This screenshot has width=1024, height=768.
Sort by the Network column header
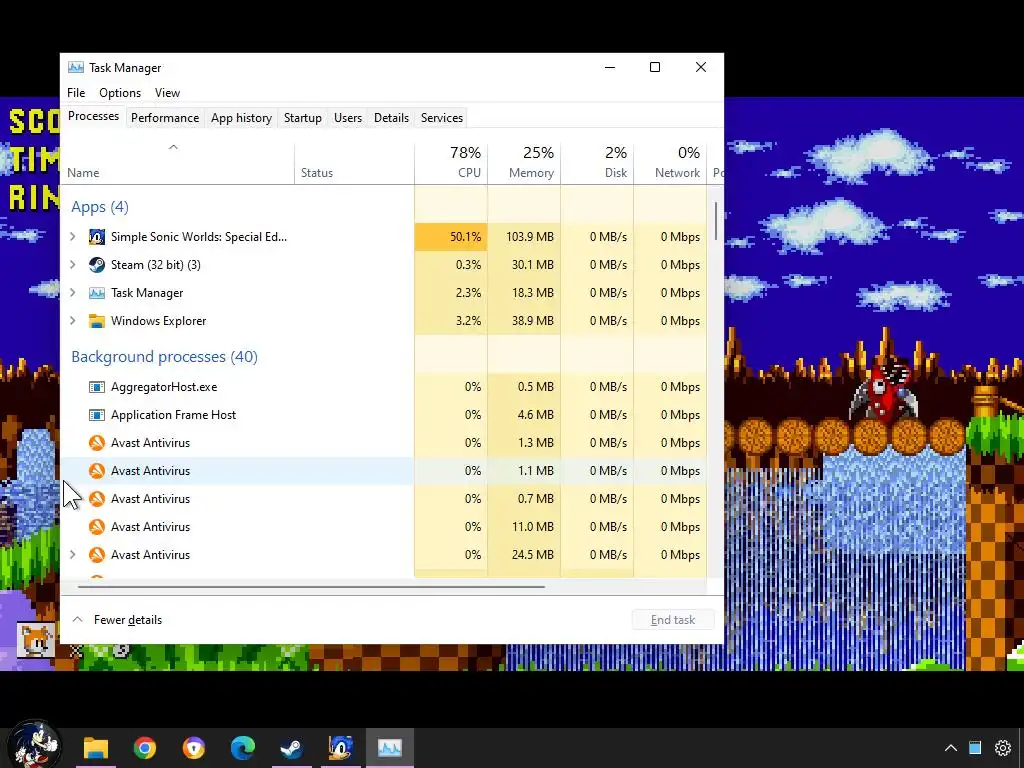[670, 163]
